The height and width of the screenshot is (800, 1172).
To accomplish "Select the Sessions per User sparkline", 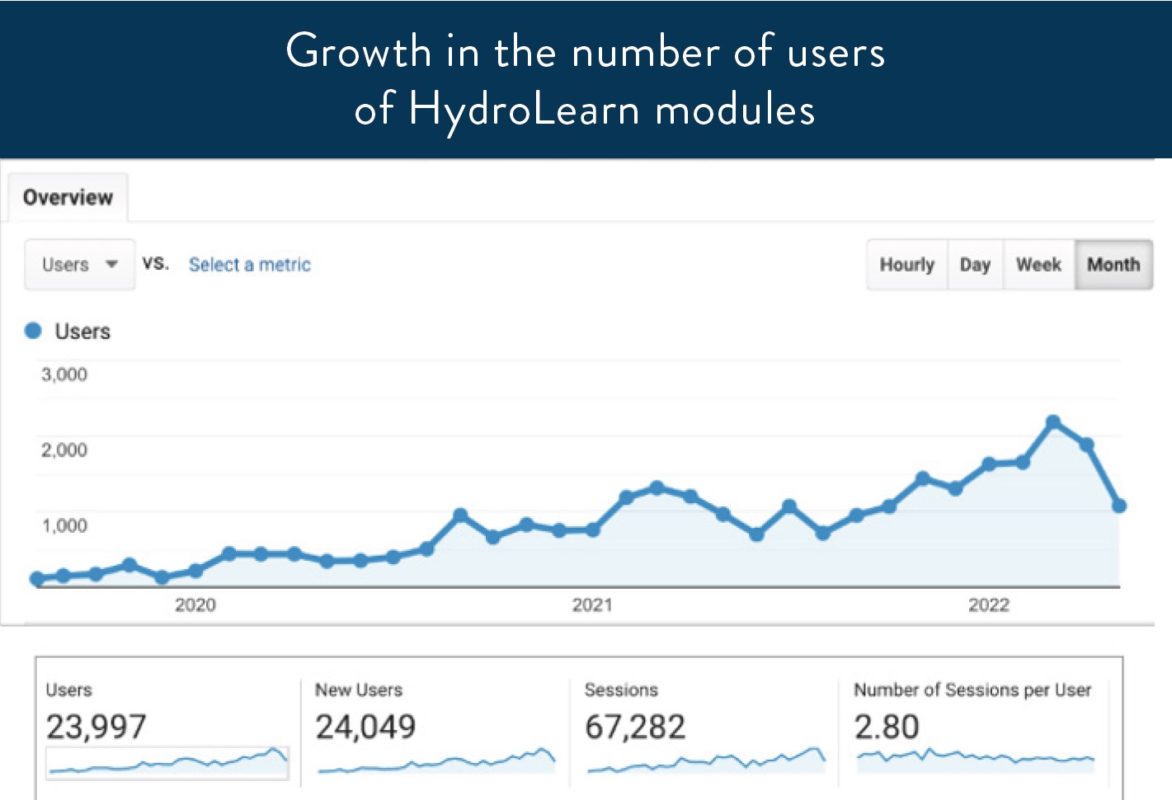I will click(976, 760).
